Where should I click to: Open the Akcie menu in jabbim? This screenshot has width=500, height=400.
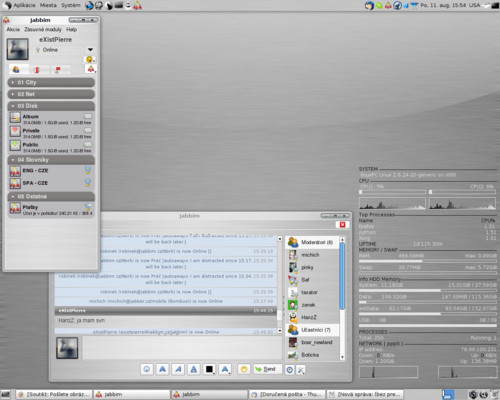[13, 29]
